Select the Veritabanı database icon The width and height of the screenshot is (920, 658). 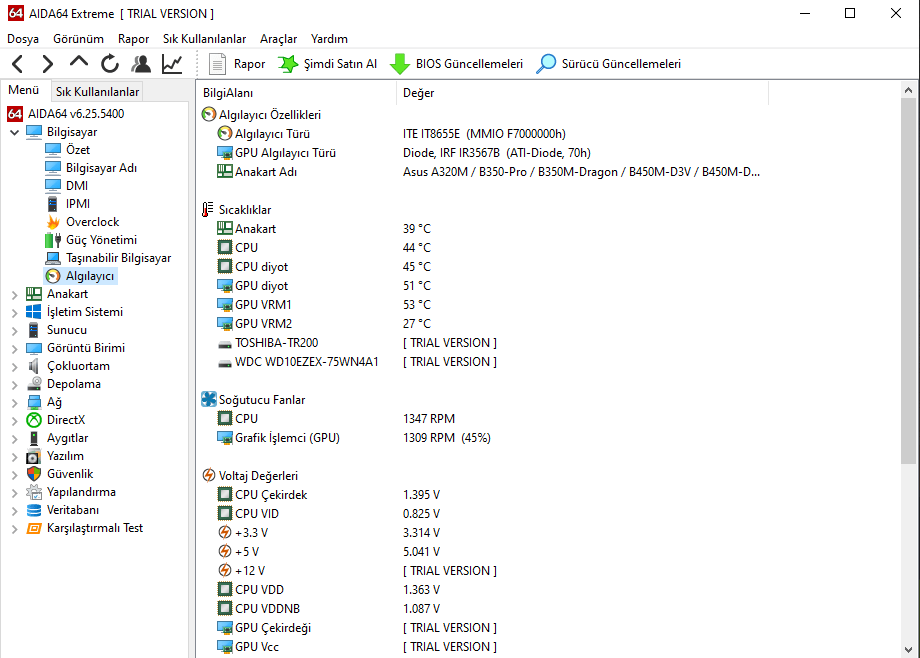34,510
